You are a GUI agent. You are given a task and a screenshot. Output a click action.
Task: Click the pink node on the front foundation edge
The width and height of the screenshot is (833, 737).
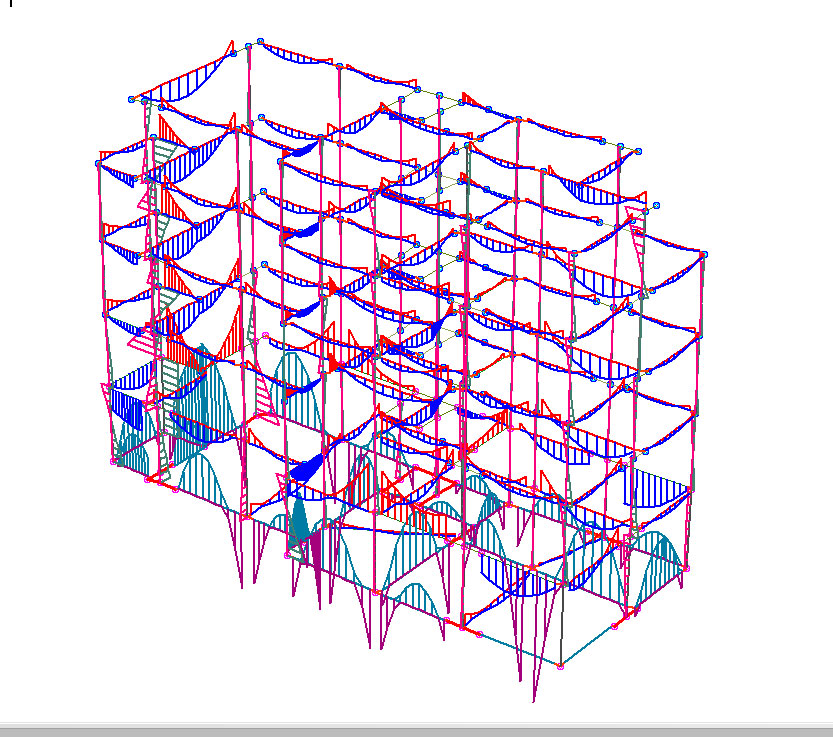(x=478, y=634)
